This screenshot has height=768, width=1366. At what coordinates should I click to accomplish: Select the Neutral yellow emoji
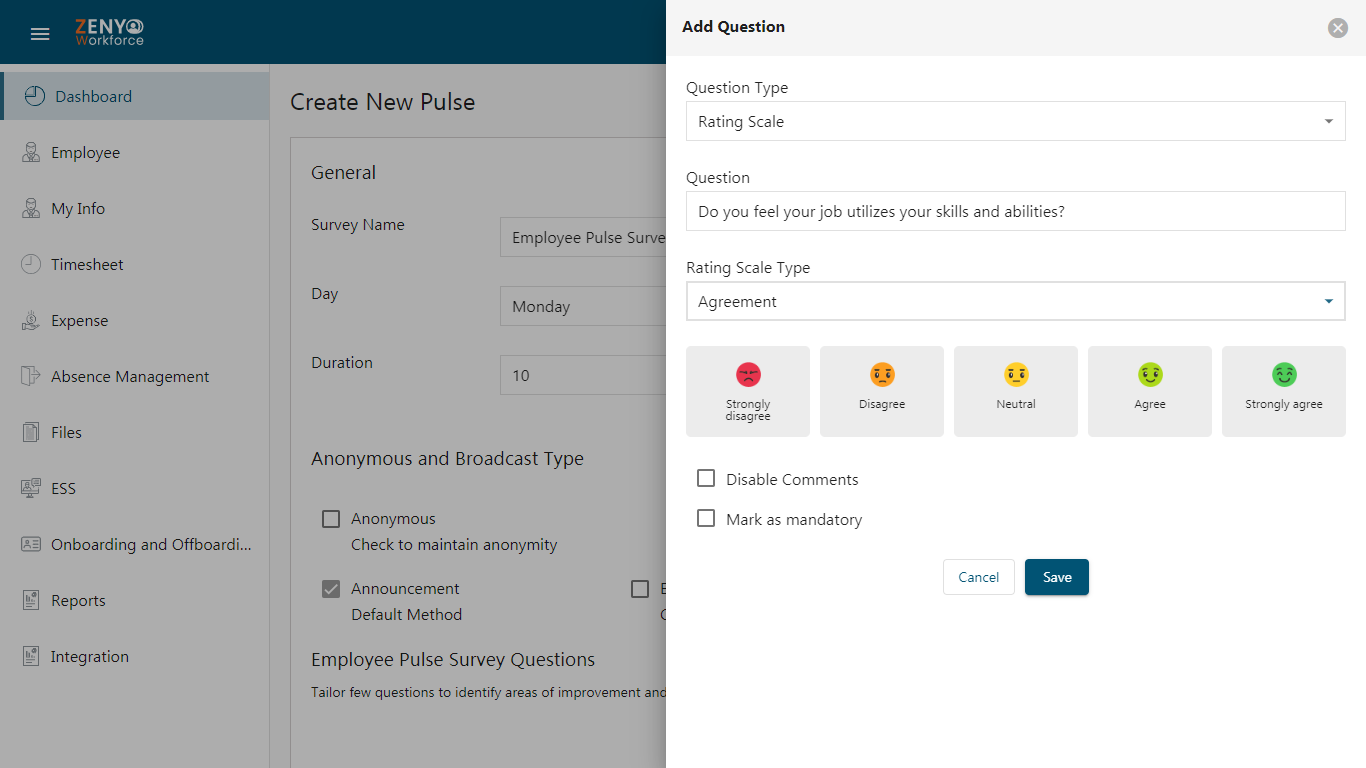(1016, 375)
